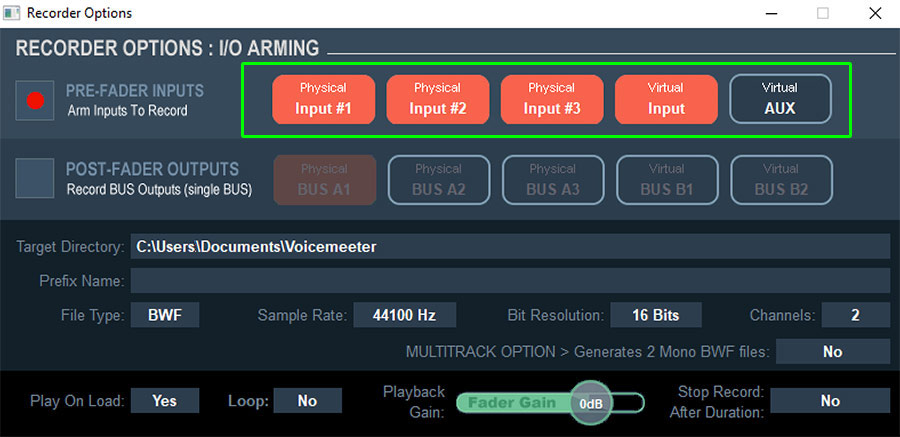
Task: Toggle the Pre-Fader Inputs record mode box
Action: pyautogui.click(x=35, y=100)
